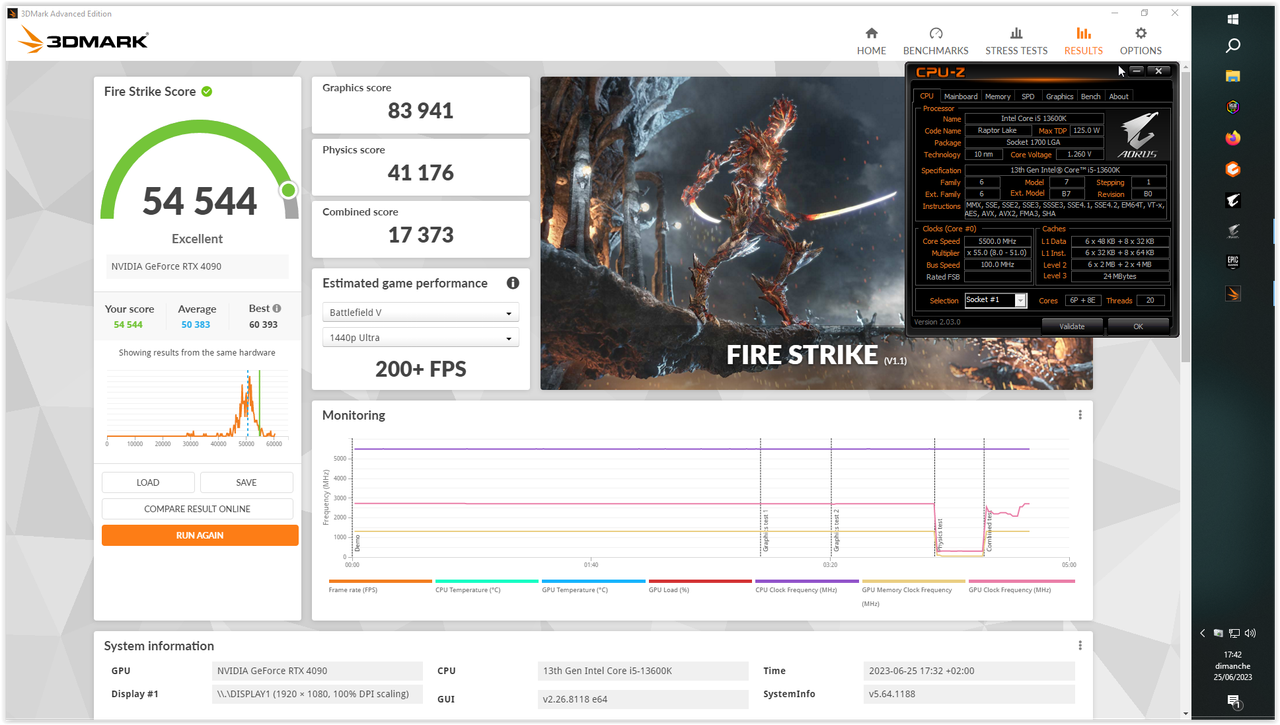The width and height of the screenshot is (1280, 725).
Task: Open the Graphics tab in CPU-Z
Action: pos(1059,96)
